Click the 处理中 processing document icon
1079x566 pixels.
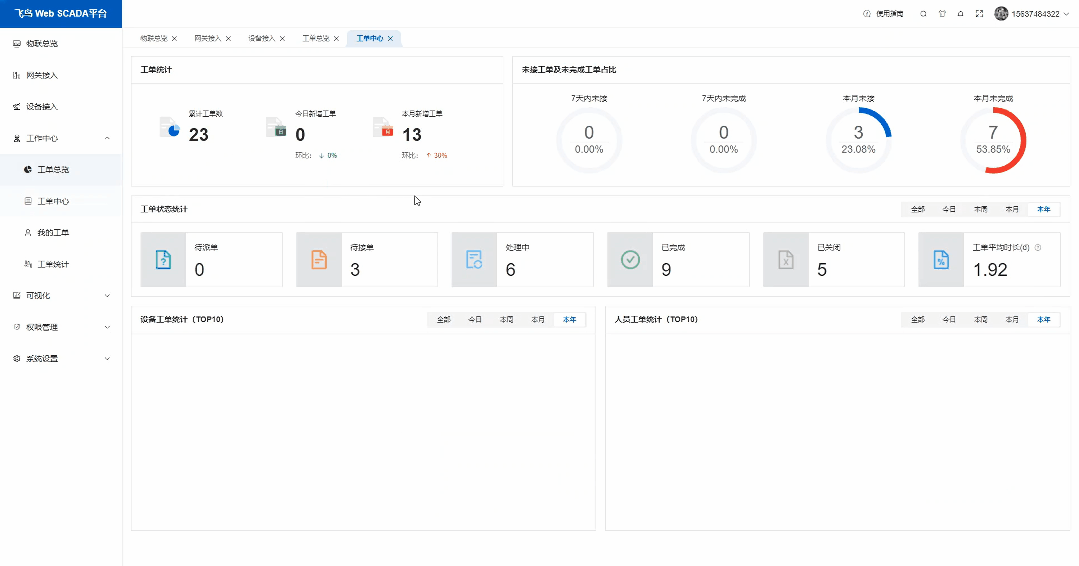474,259
